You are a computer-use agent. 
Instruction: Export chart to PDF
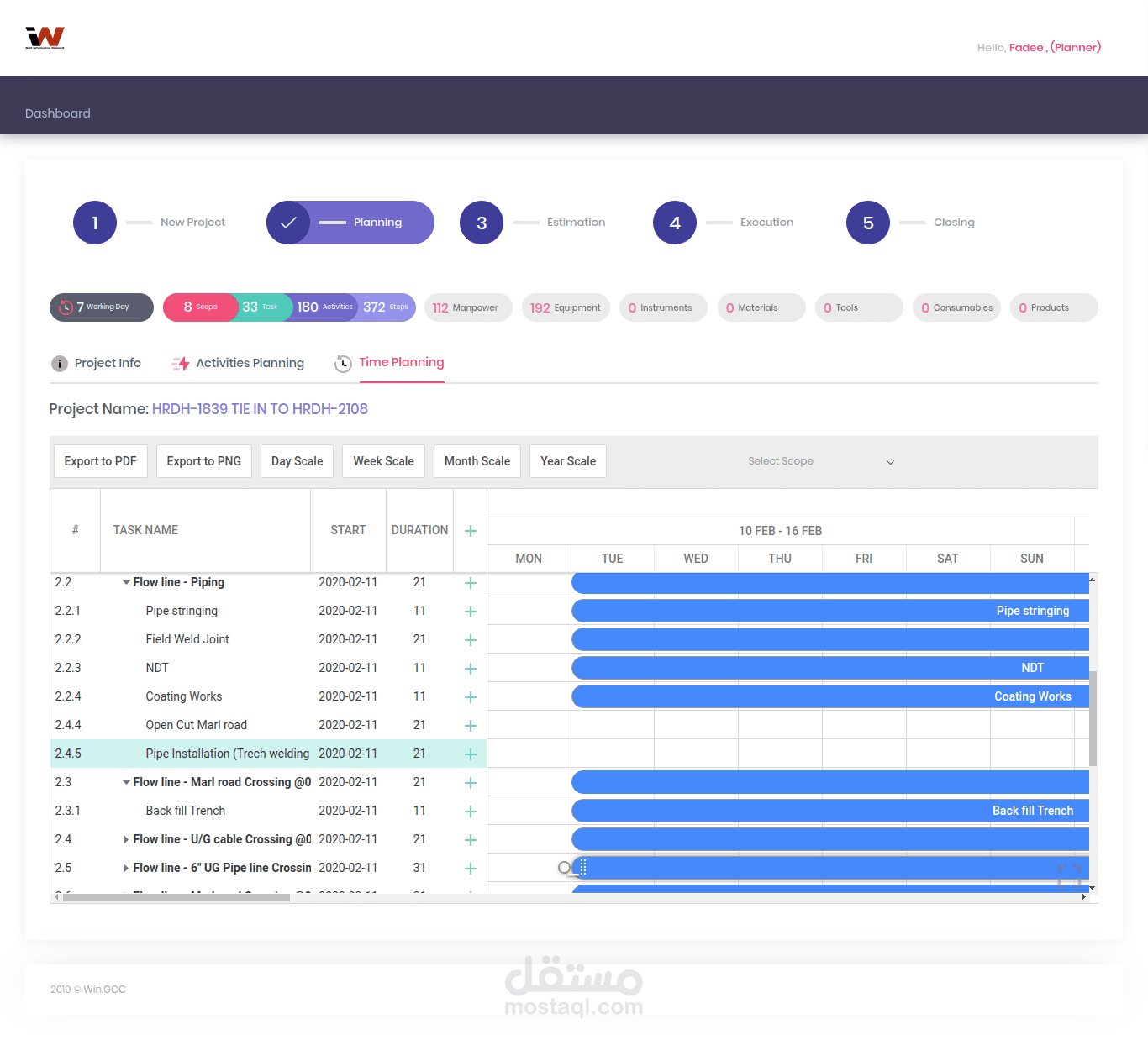100,461
